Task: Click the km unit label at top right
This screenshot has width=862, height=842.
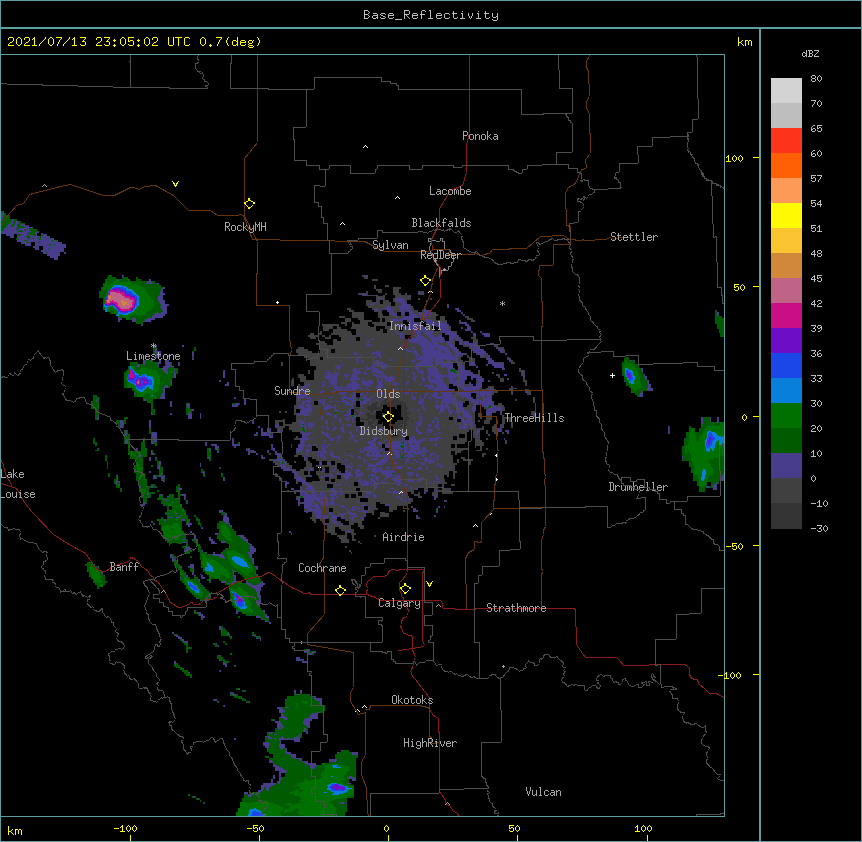Action: pyautogui.click(x=744, y=42)
